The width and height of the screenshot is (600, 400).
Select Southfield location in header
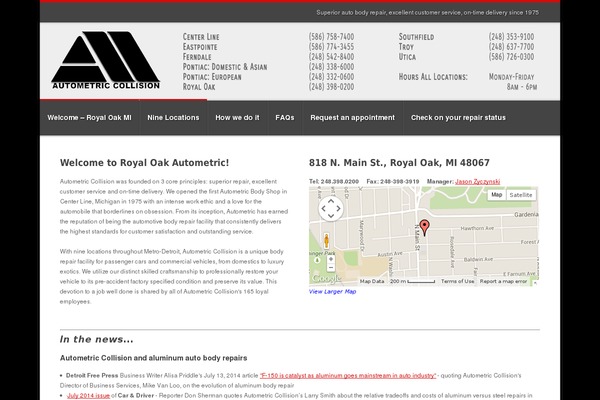(x=416, y=37)
